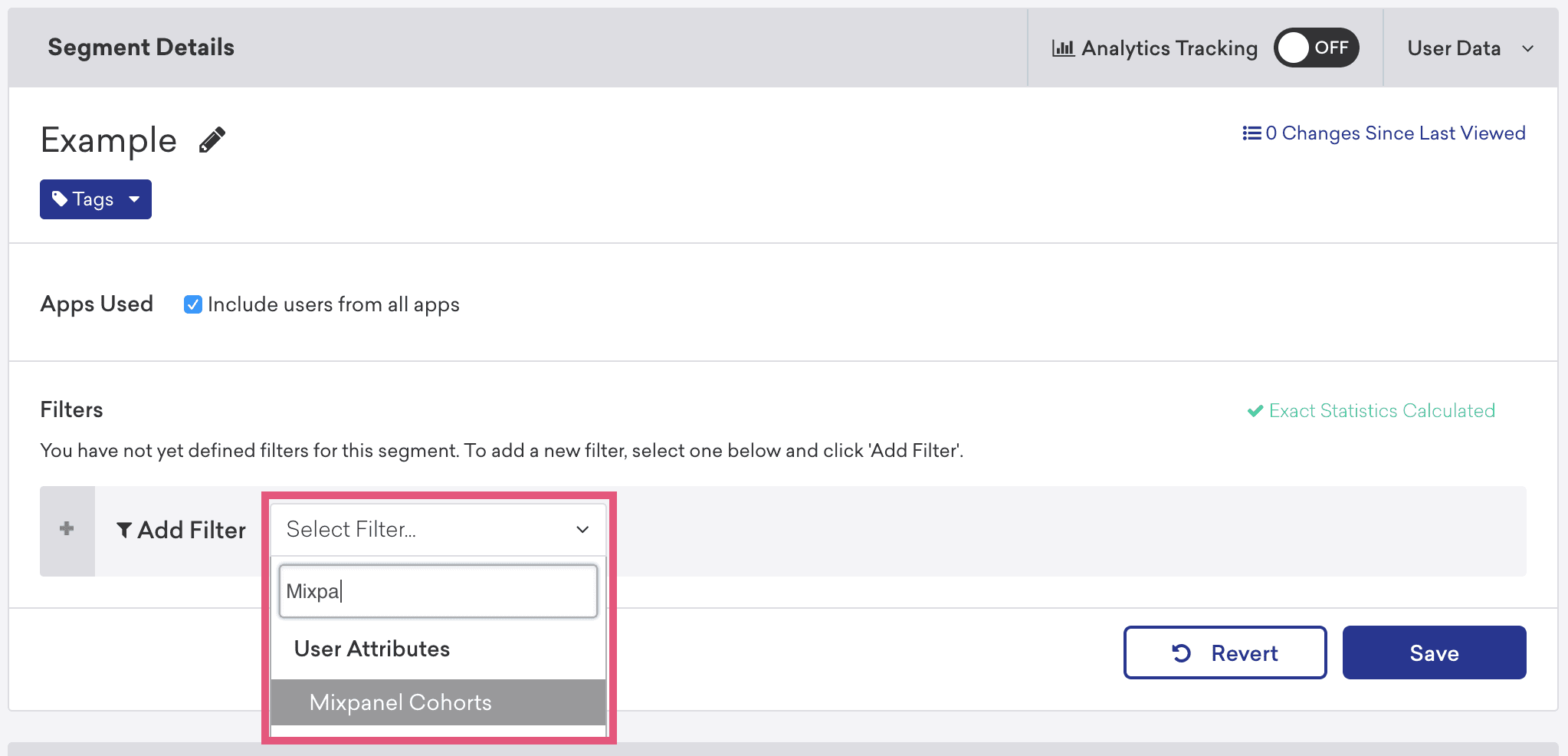The image size is (1568, 756).
Task: Open 0 Changes Since Last Viewed link
Action: pos(1395,133)
